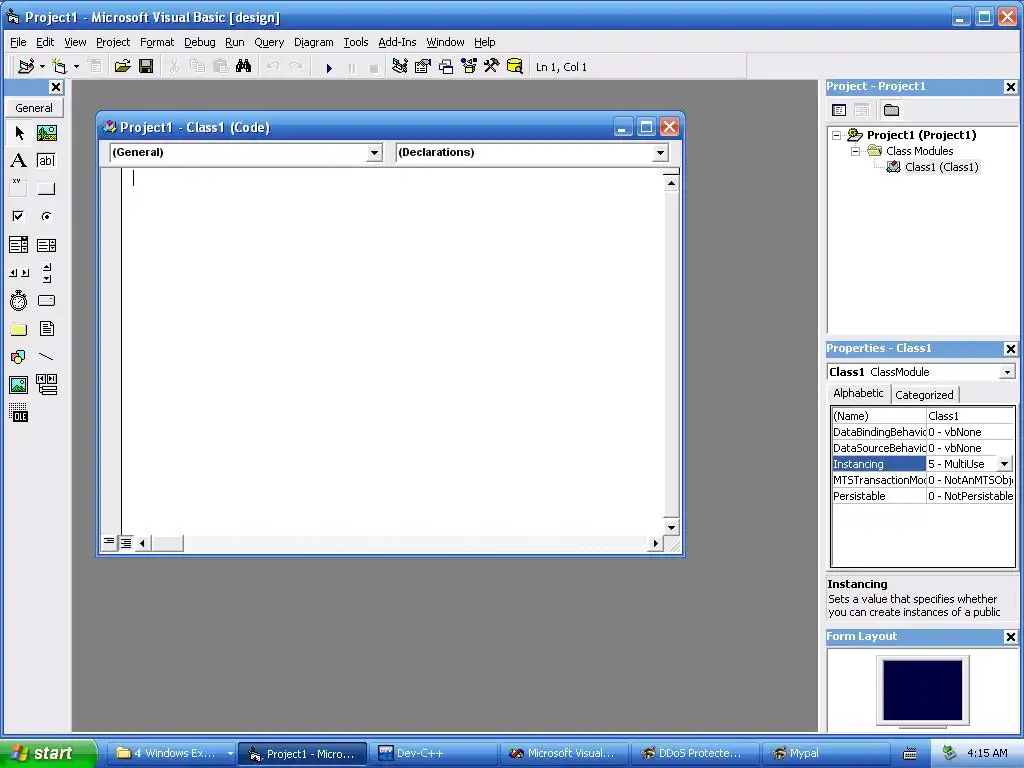Click the Windows start button
This screenshot has width=1024, height=768.
[x=47, y=753]
